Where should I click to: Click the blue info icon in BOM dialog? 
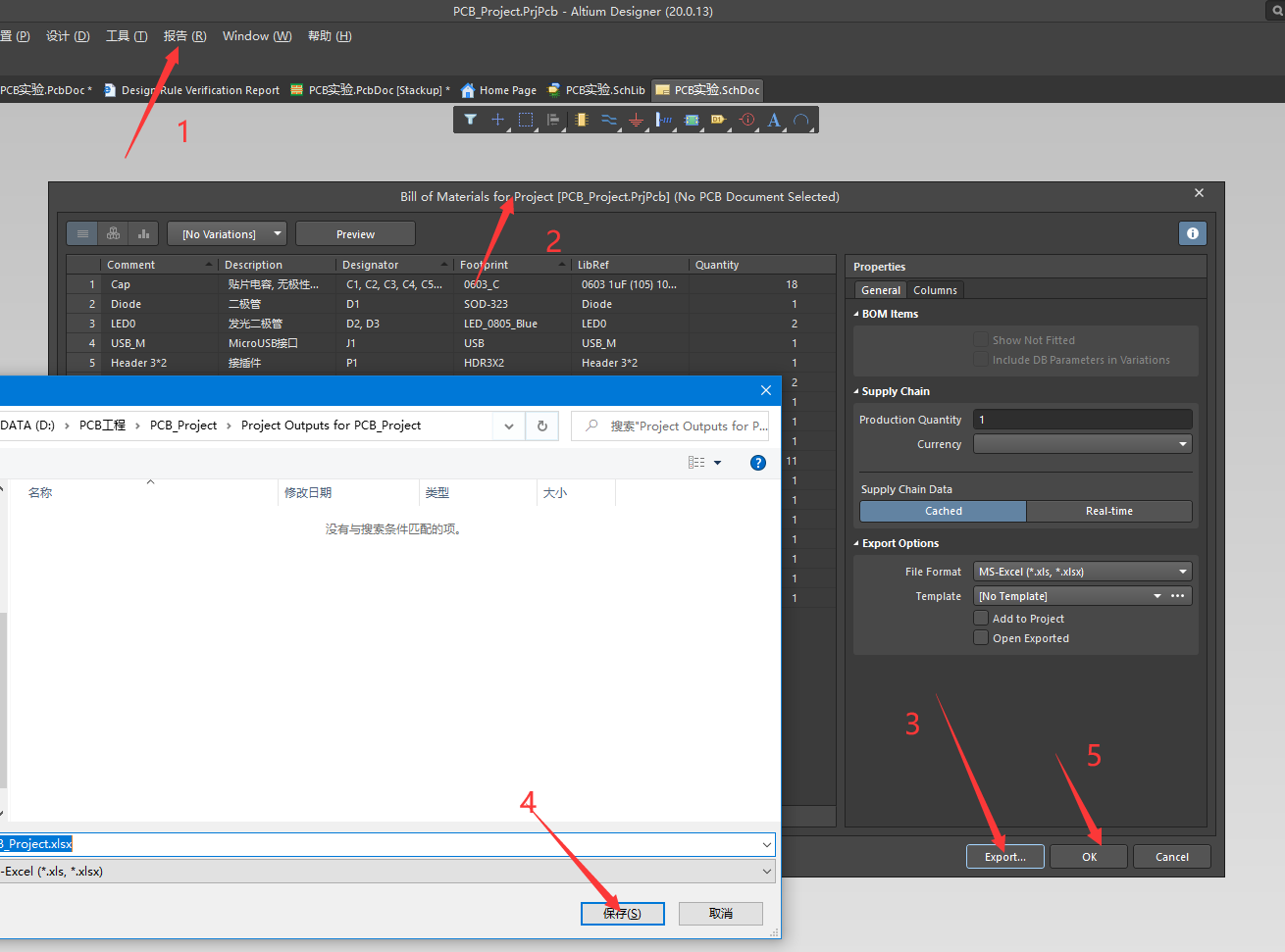point(1192,233)
